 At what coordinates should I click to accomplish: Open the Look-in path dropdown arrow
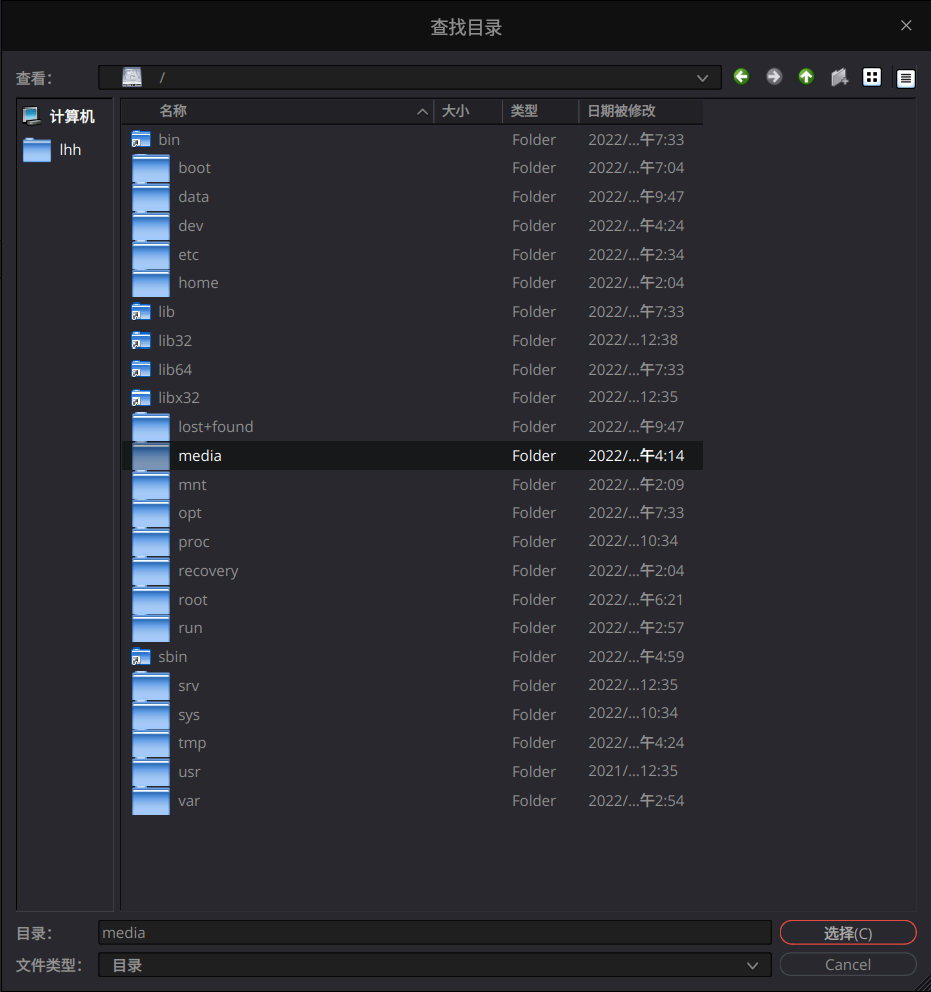tap(702, 78)
